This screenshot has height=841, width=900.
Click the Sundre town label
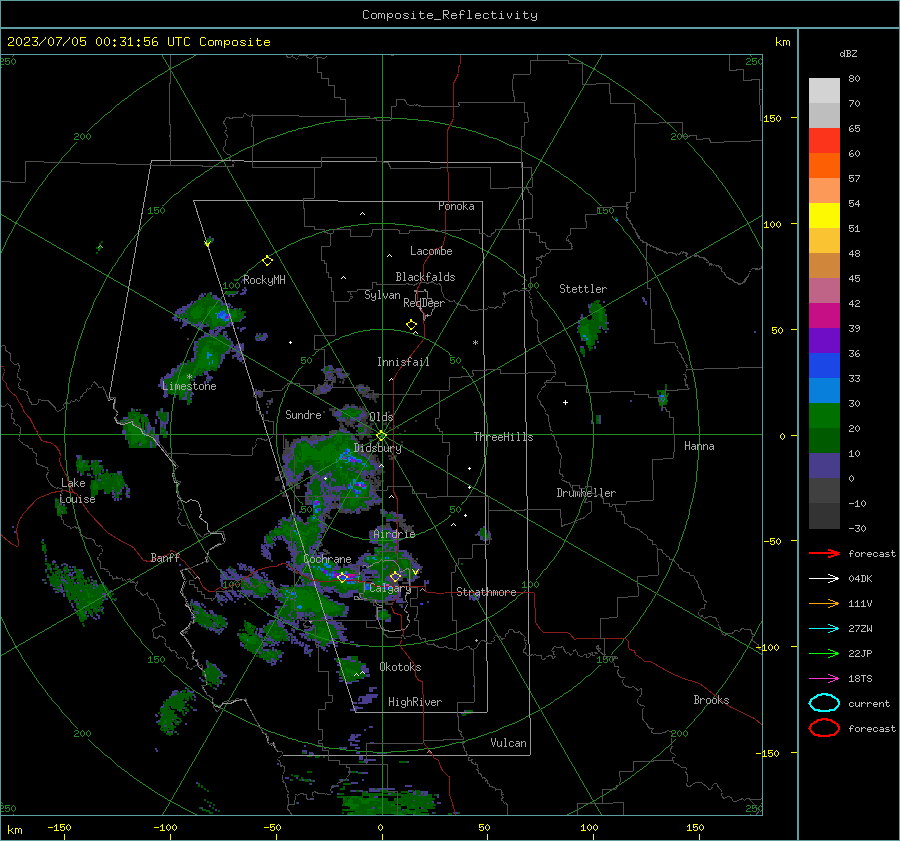click(x=303, y=414)
